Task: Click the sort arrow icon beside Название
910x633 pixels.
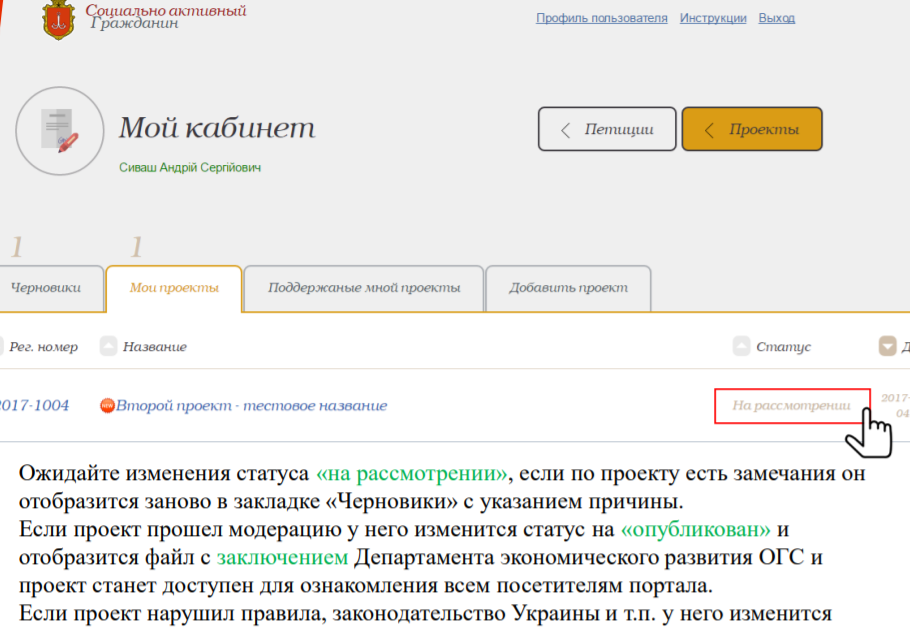Action: point(108,346)
